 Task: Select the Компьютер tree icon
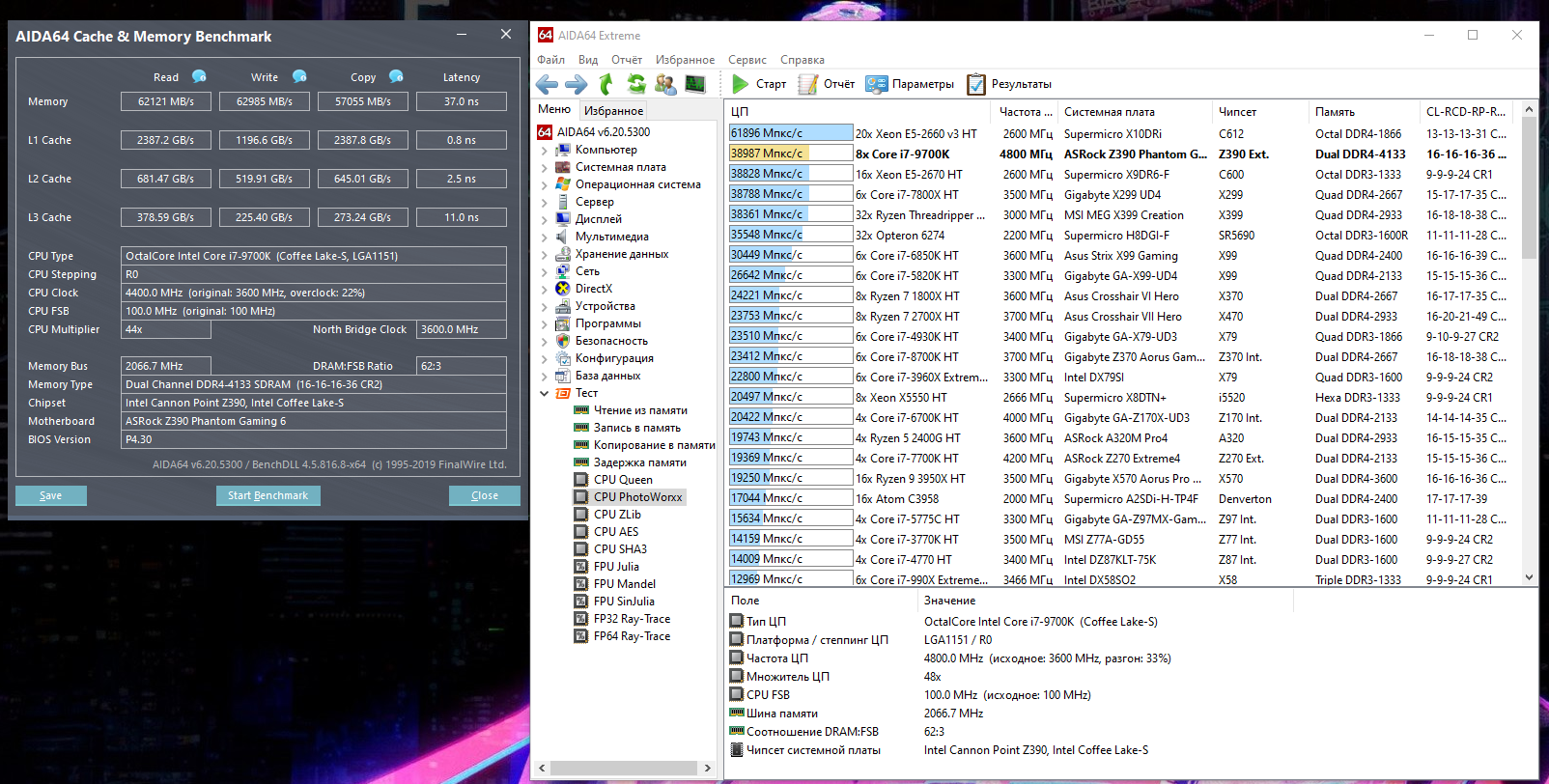(563, 150)
